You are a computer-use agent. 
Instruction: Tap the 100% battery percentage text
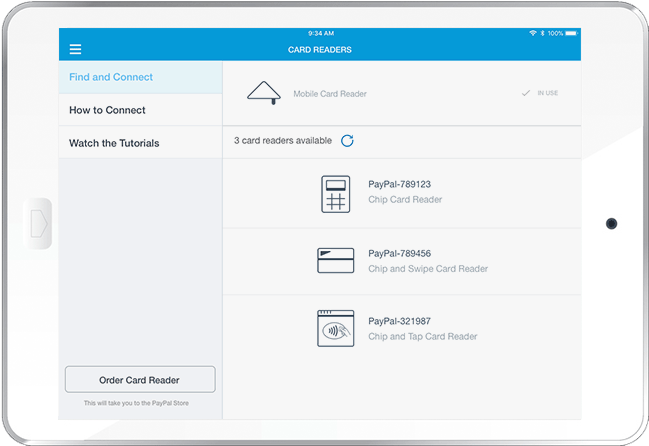[555, 33]
